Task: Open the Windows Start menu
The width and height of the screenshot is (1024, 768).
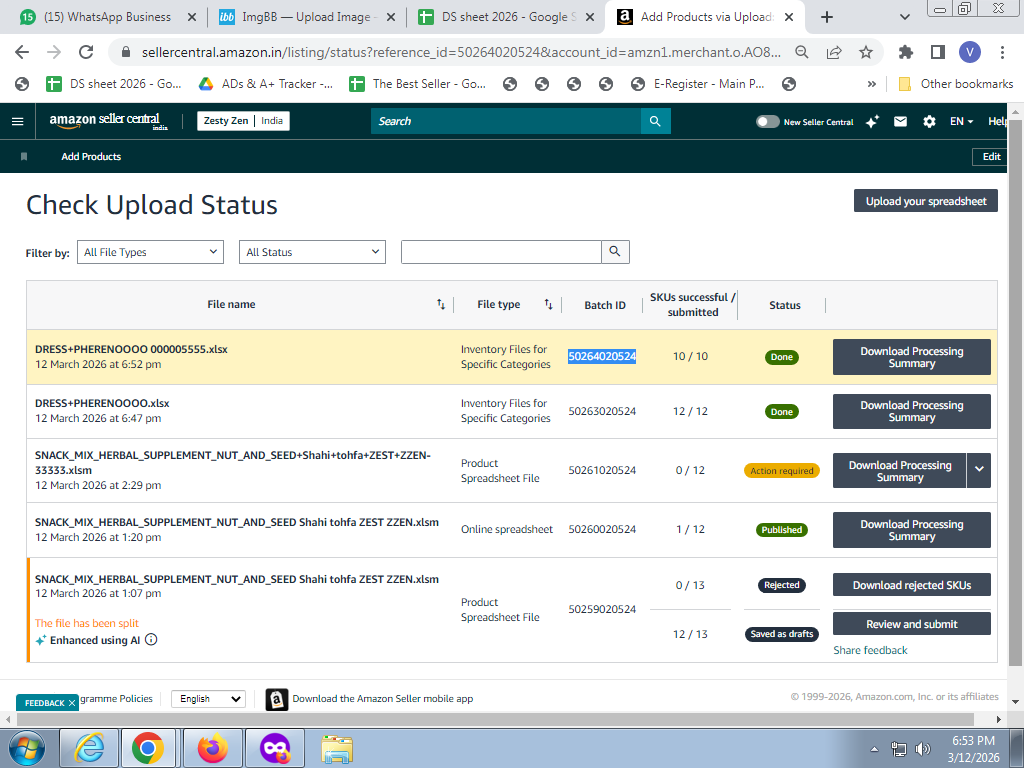Action: (27, 748)
